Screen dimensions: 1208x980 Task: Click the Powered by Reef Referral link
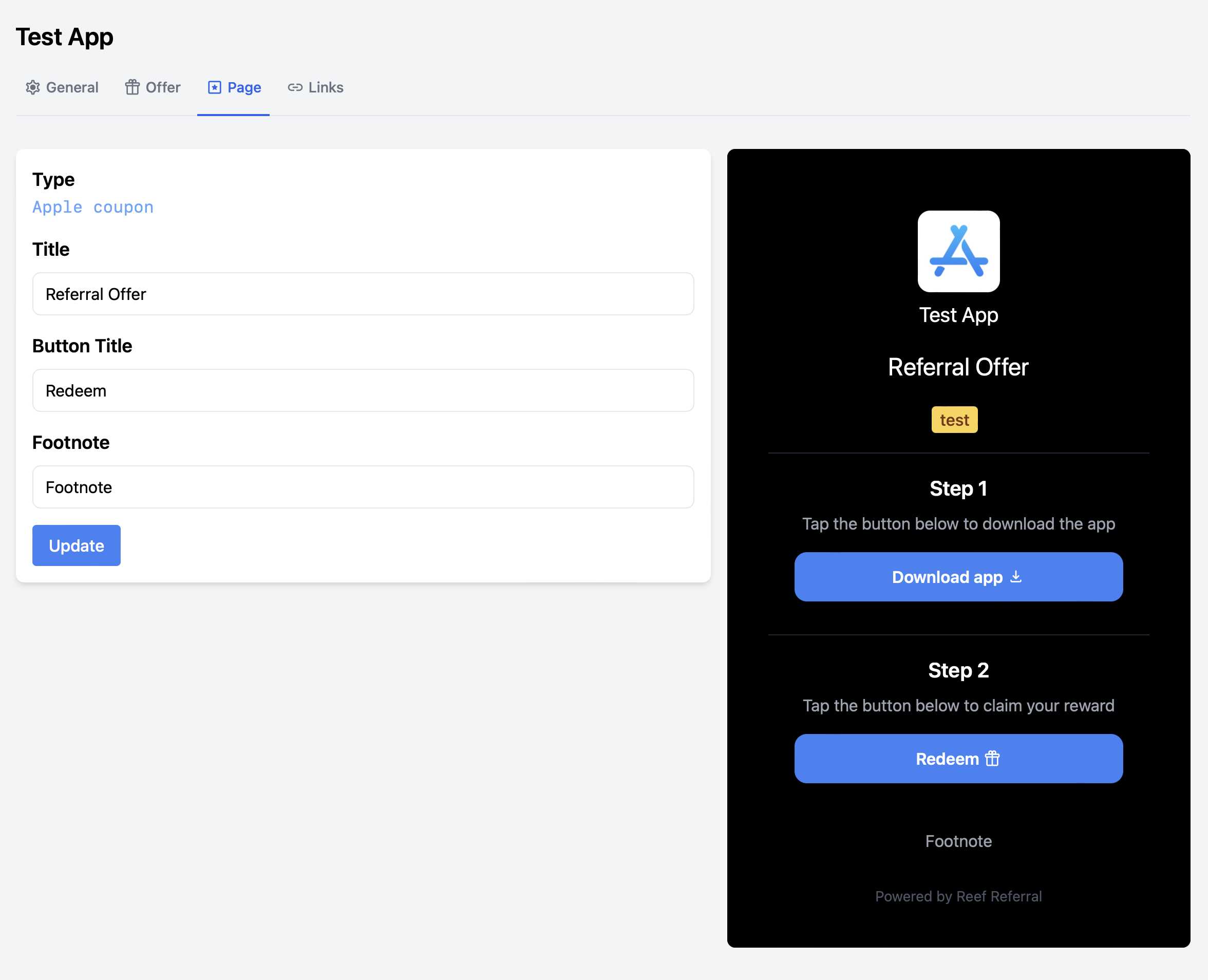tap(958, 896)
